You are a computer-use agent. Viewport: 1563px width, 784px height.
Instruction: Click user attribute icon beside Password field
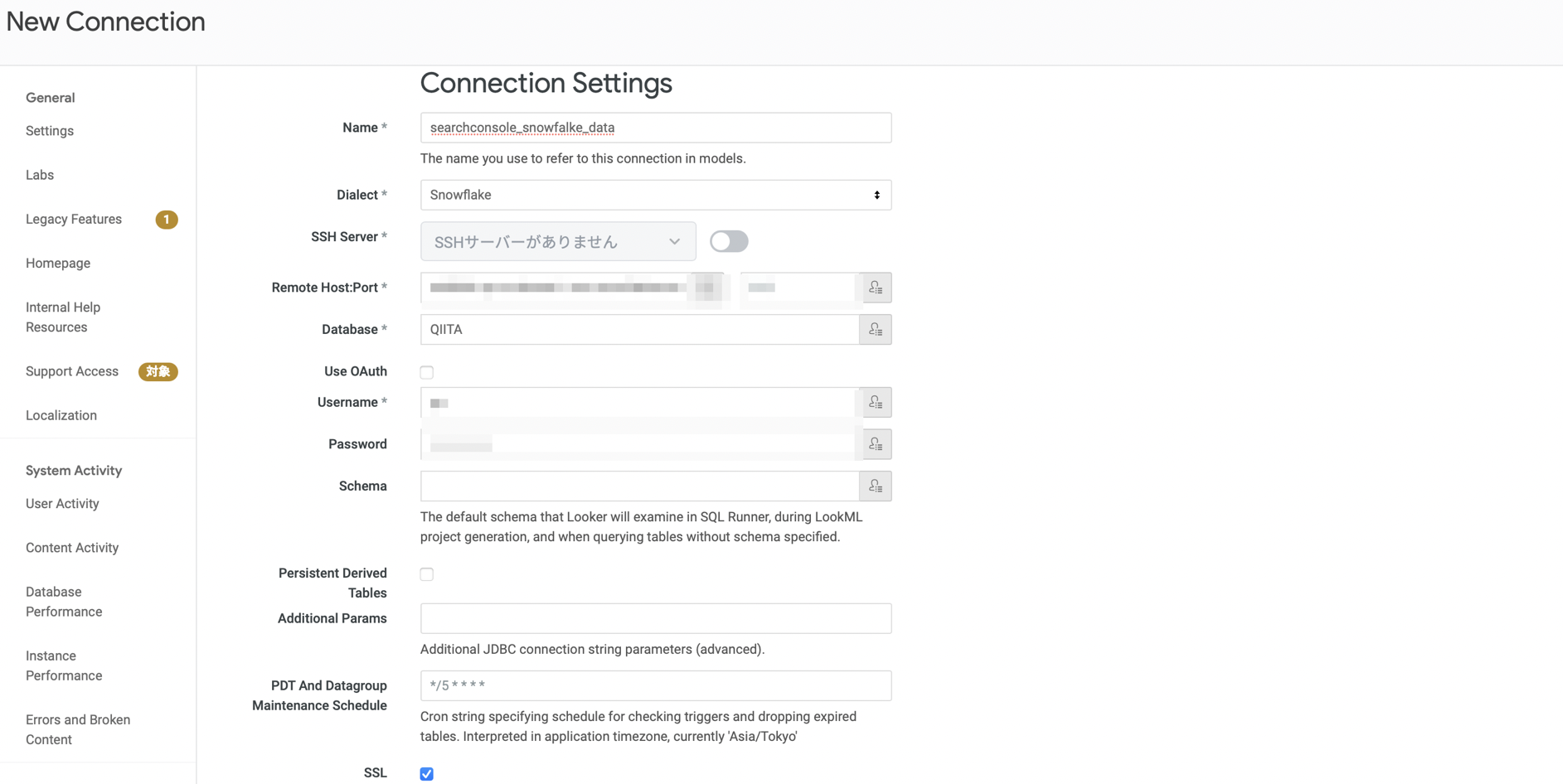[875, 444]
